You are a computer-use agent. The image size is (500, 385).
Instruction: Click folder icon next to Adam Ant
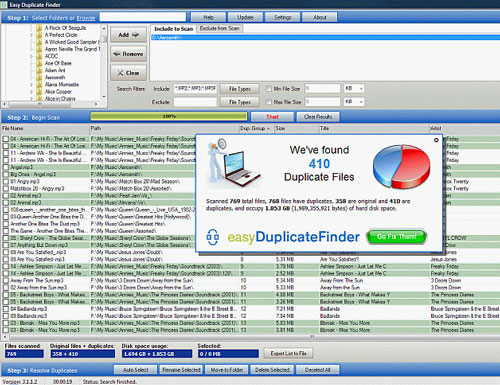click(x=39, y=70)
